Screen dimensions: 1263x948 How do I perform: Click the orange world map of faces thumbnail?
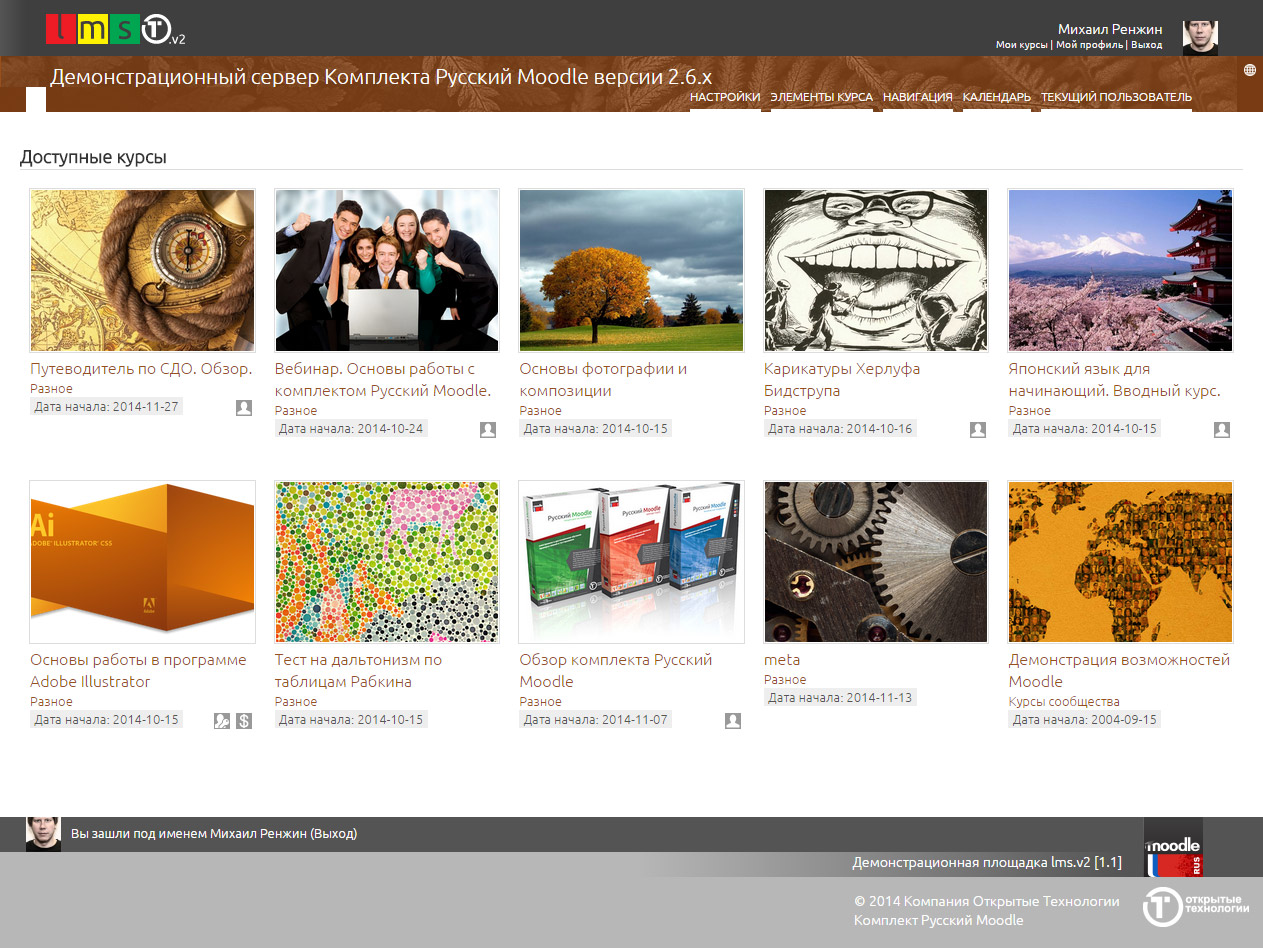tap(1120, 561)
